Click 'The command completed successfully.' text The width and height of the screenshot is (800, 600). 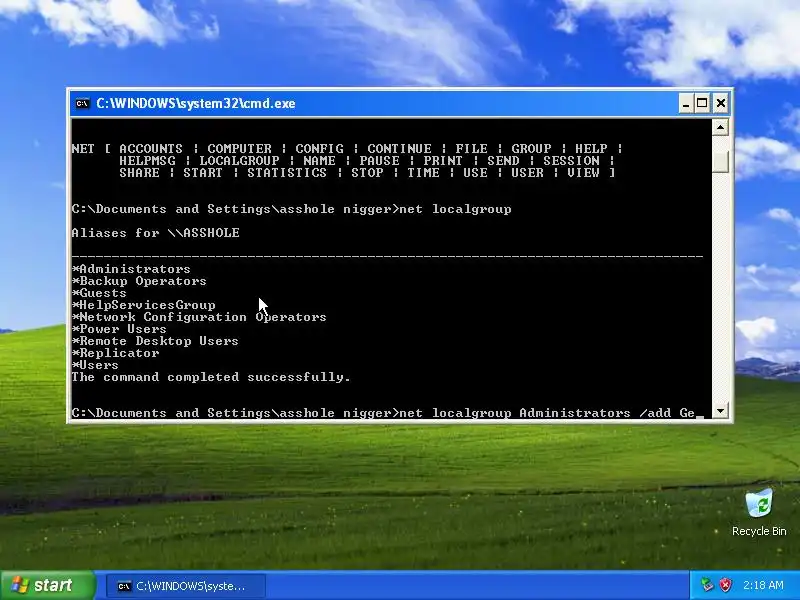coord(211,378)
